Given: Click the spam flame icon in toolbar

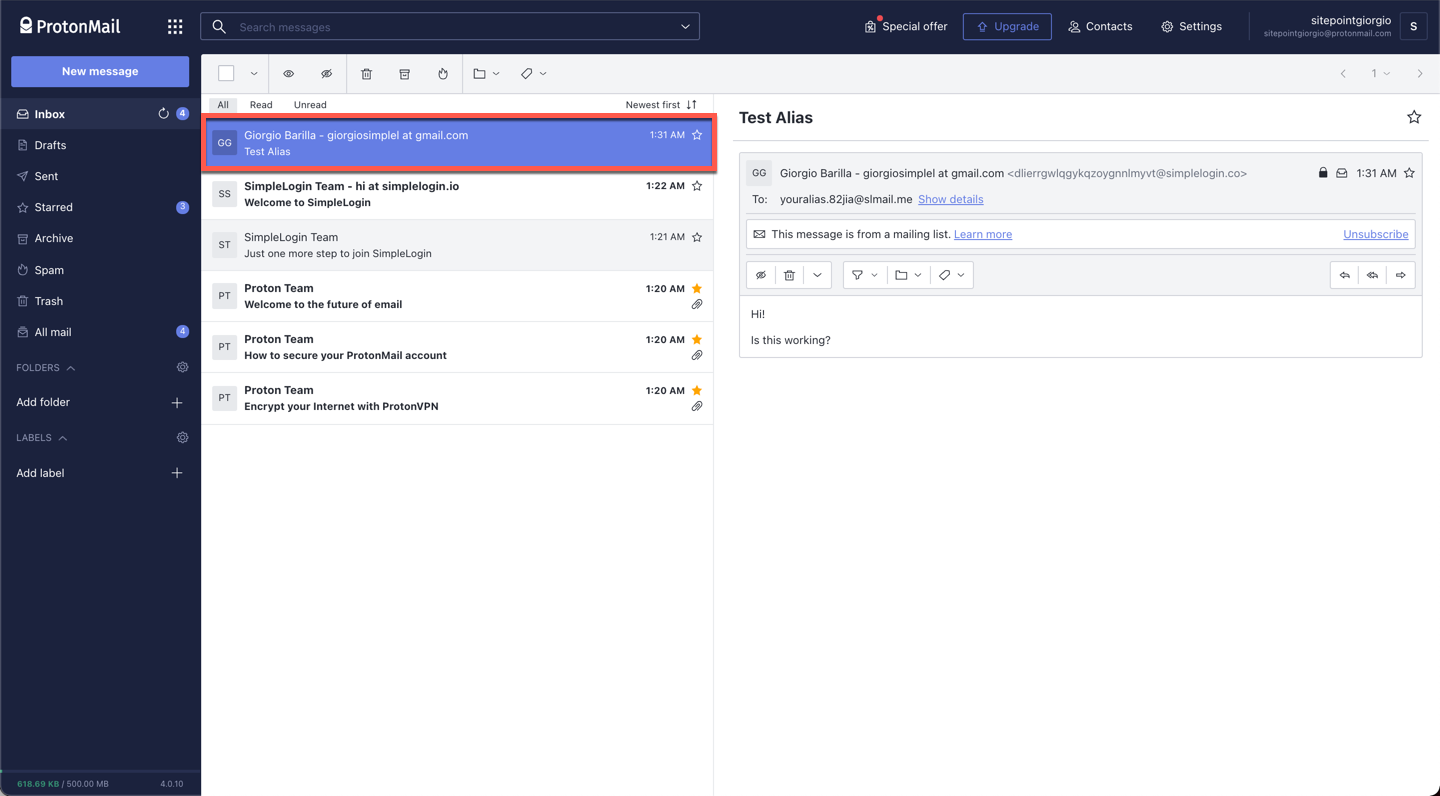Looking at the screenshot, I should click(x=443, y=74).
